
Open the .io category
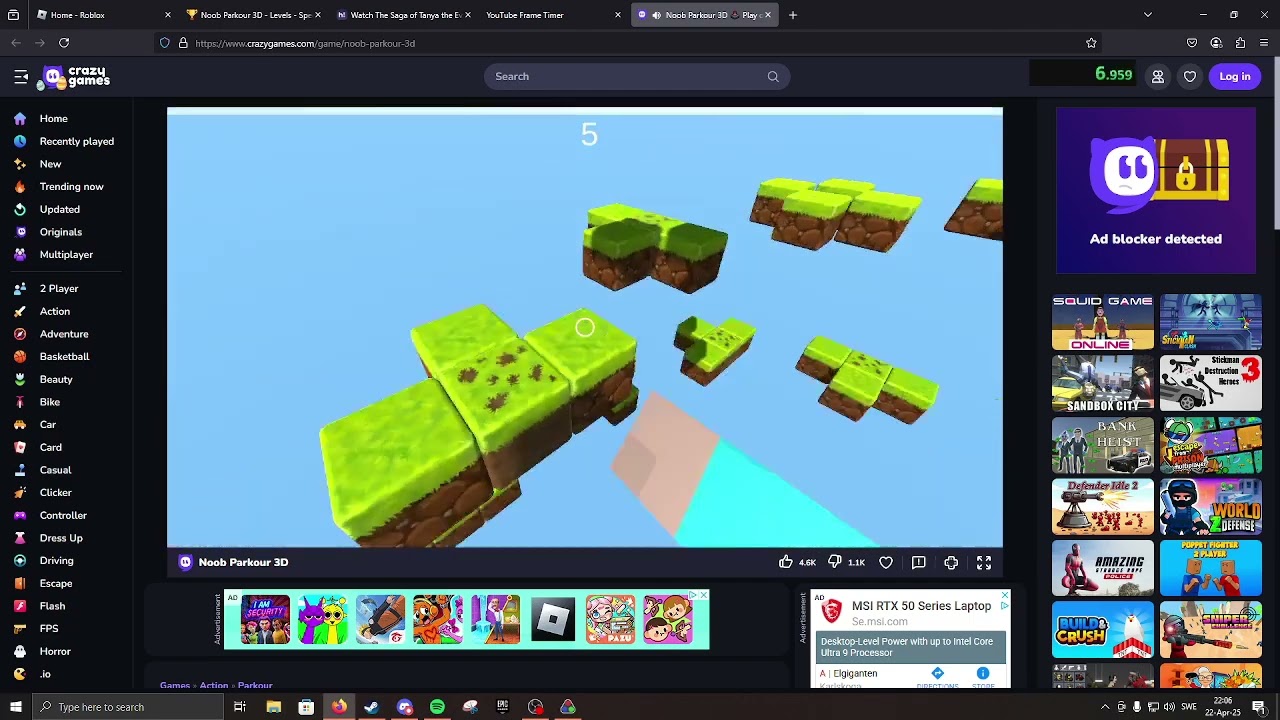pos(45,674)
